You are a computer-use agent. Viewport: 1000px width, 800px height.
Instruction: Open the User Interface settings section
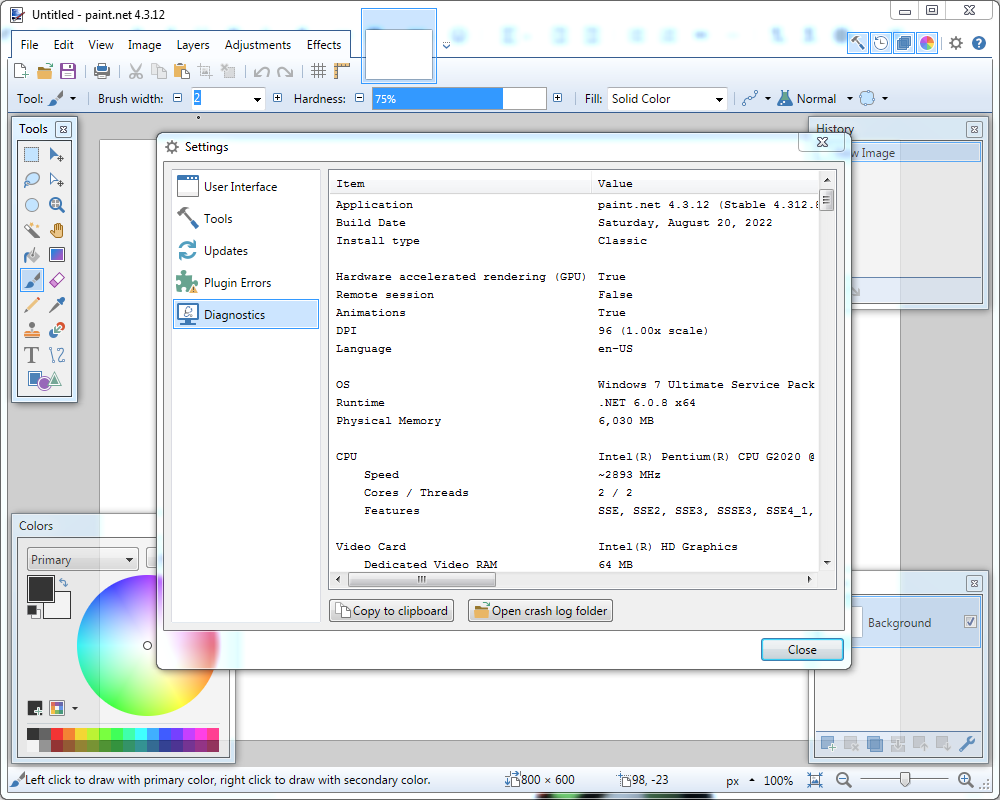[x=246, y=186]
